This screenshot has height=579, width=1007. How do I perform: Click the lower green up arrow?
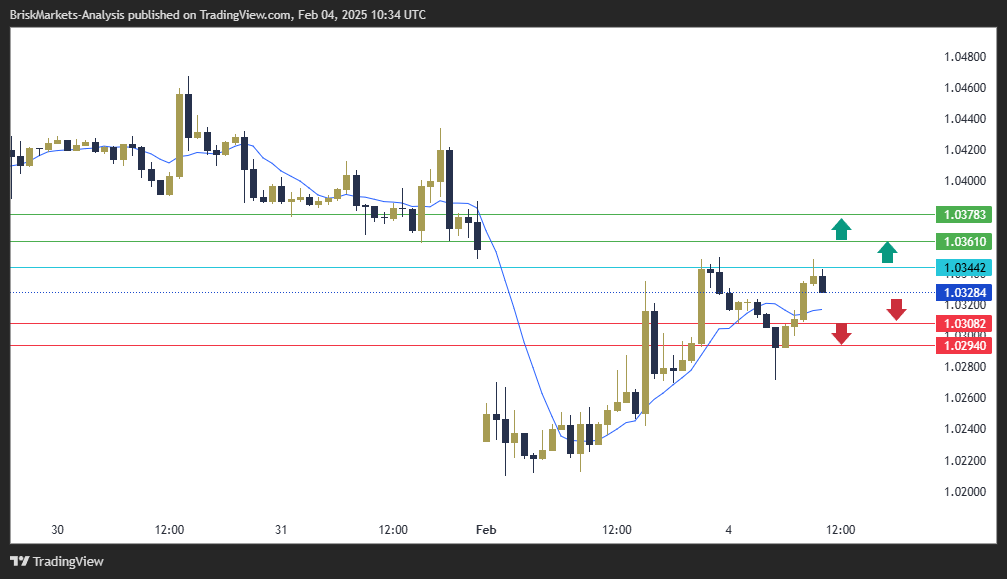887,252
